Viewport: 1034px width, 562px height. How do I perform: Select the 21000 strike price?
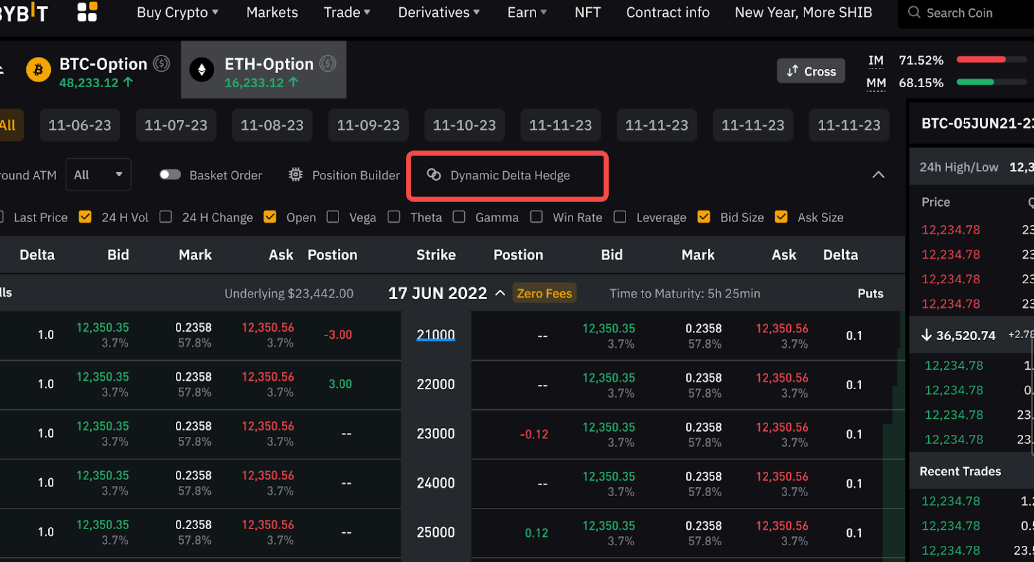(435, 335)
